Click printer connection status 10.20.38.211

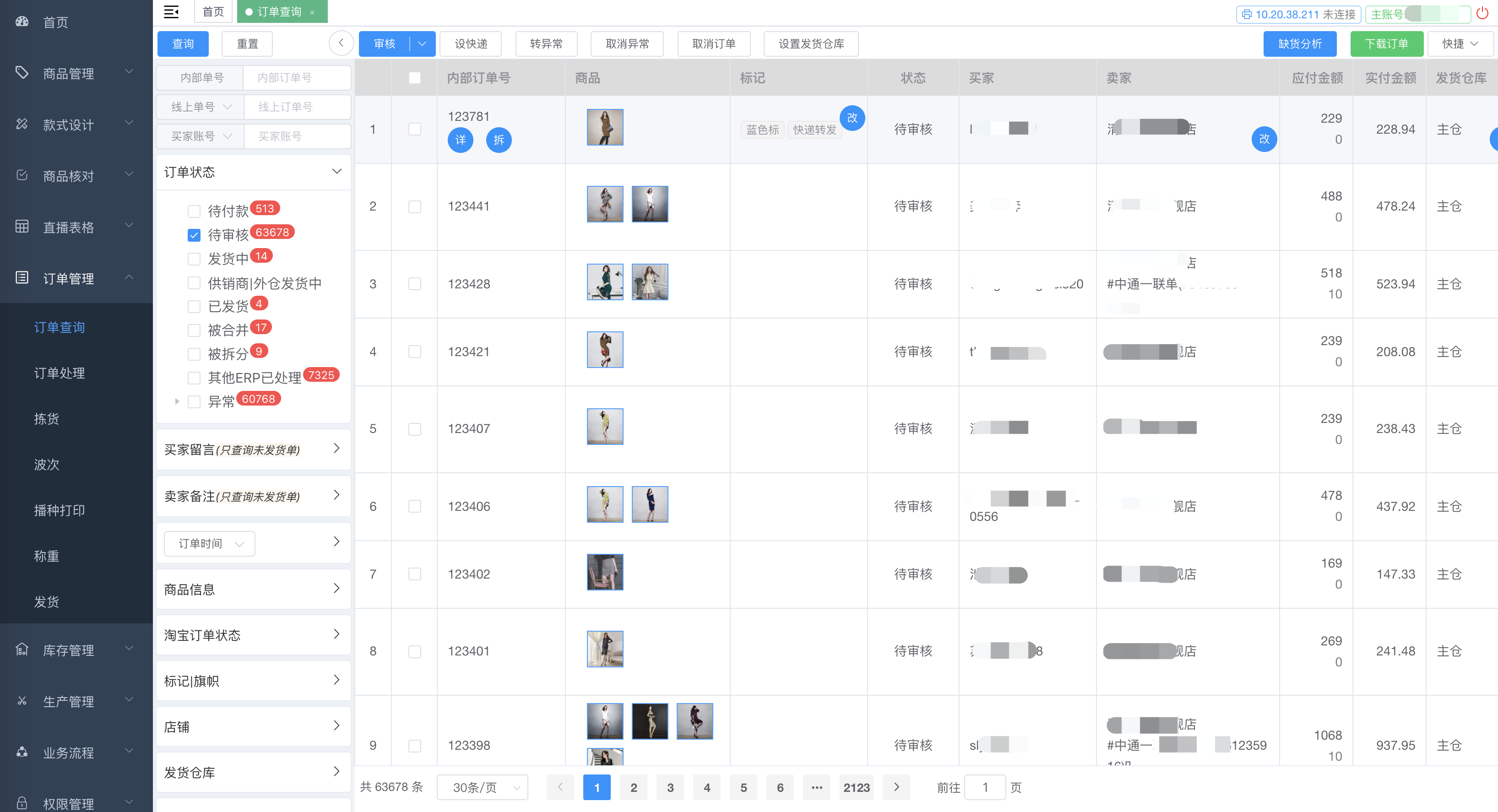(1298, 14)
